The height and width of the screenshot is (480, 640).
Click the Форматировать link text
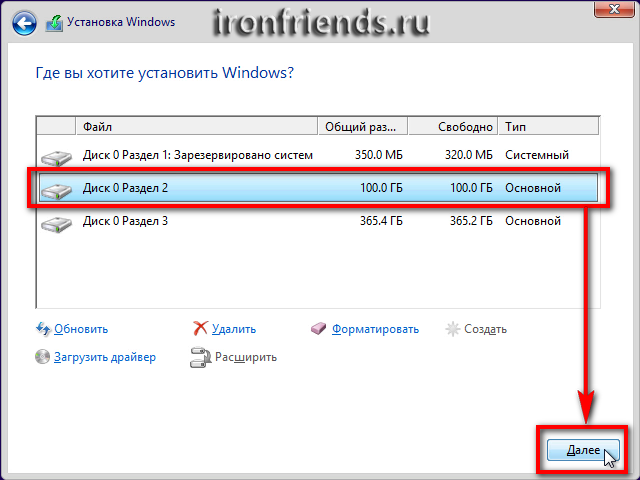[x=375, y=329]
